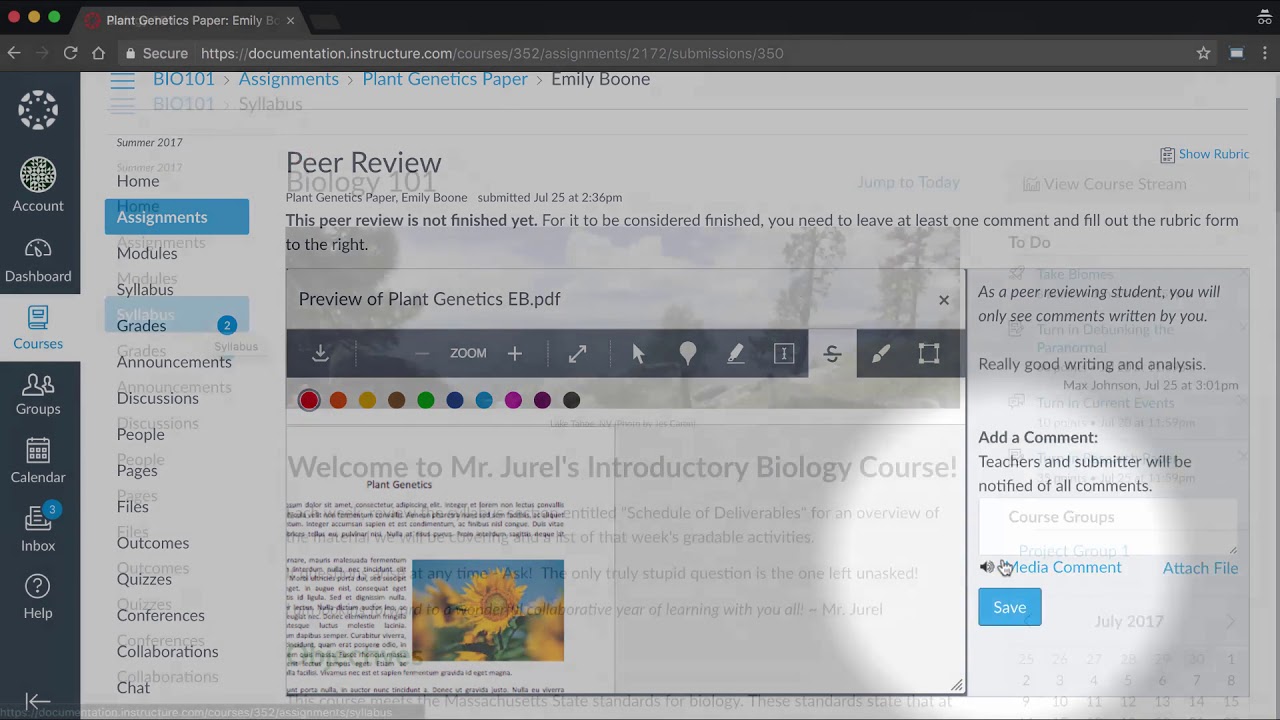Open the Calendar
This screenshot has width=1280, height=720.
click(x=38, y=461)
